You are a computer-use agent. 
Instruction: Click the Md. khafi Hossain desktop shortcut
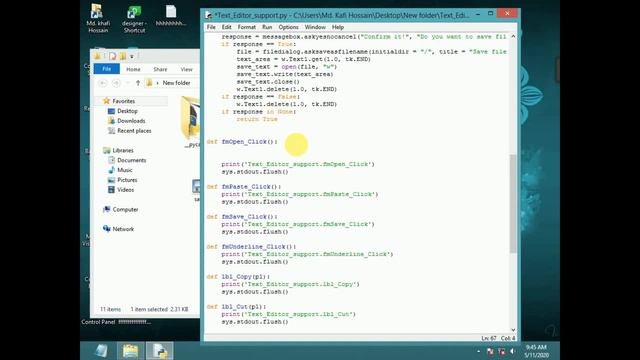click(x=98, y=18)
